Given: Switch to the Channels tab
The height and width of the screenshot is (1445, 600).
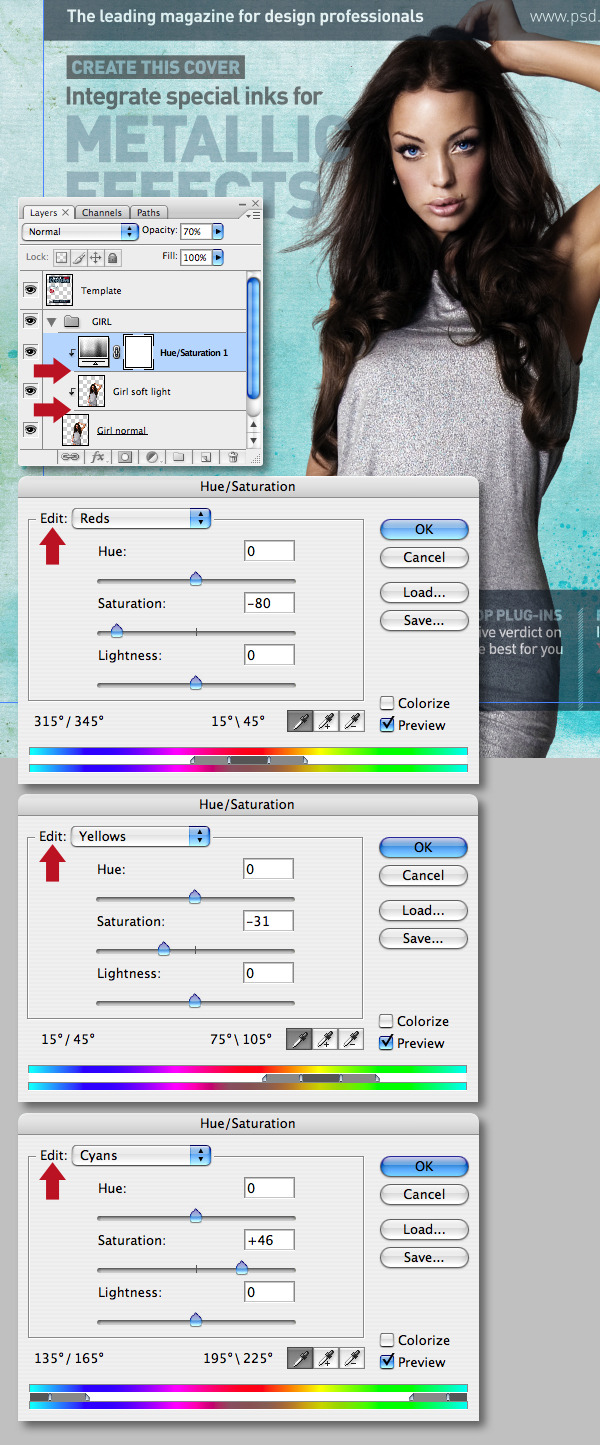Looking at the screenshot, I should point(102,212).
